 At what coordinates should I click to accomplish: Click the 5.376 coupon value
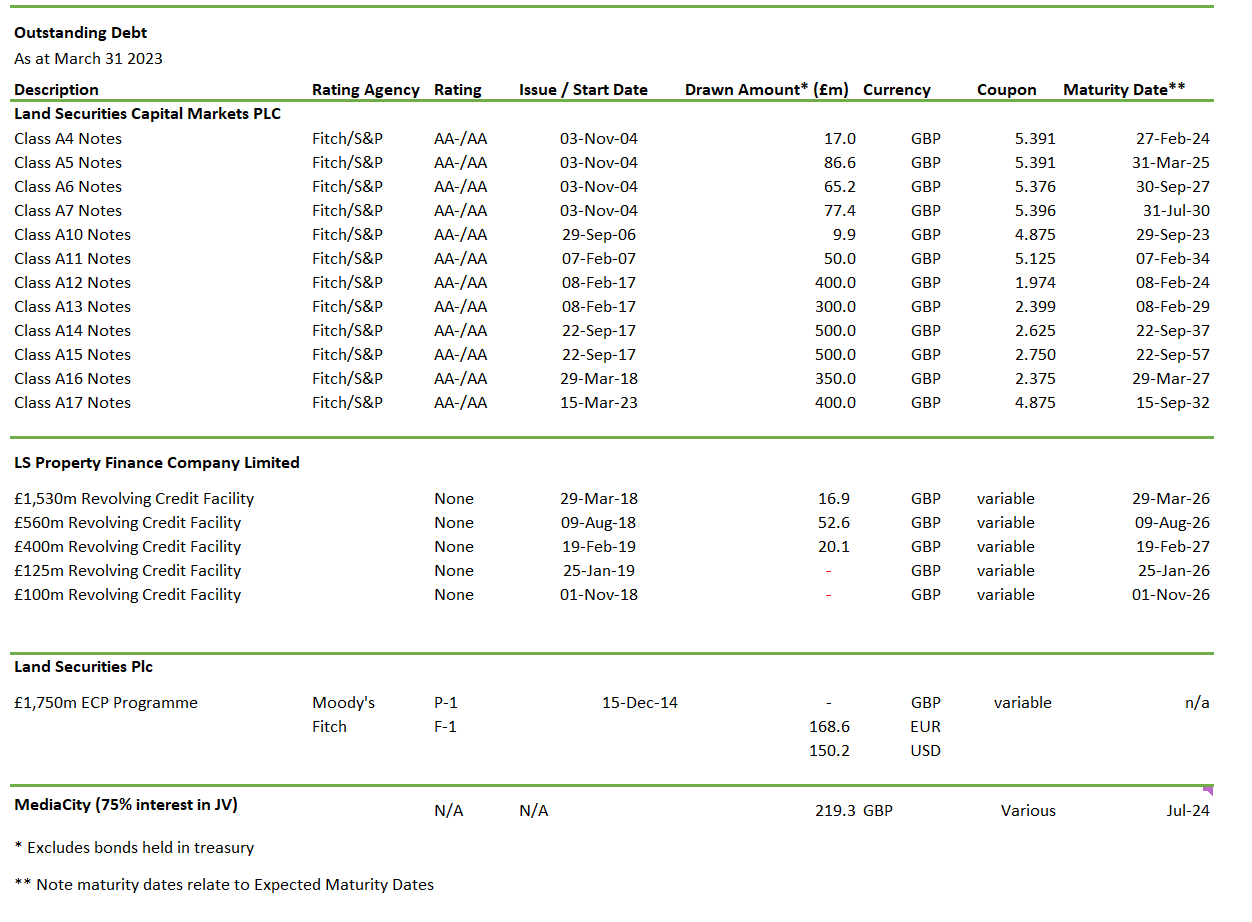[x=1035, y=186]
